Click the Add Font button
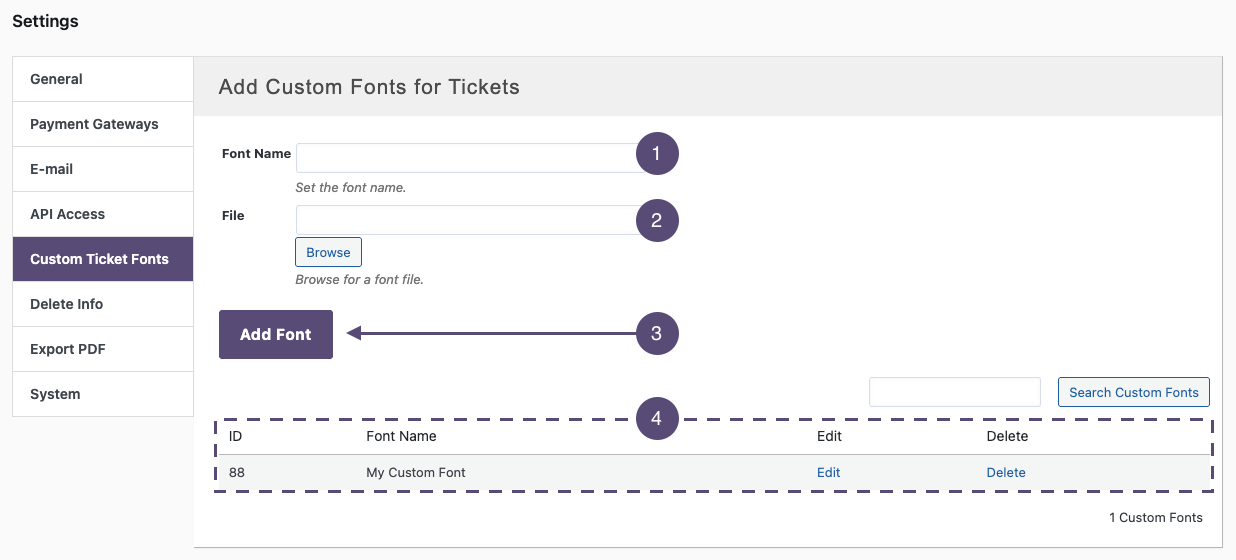Screen dimensions: 1236x560 point(276,335)
